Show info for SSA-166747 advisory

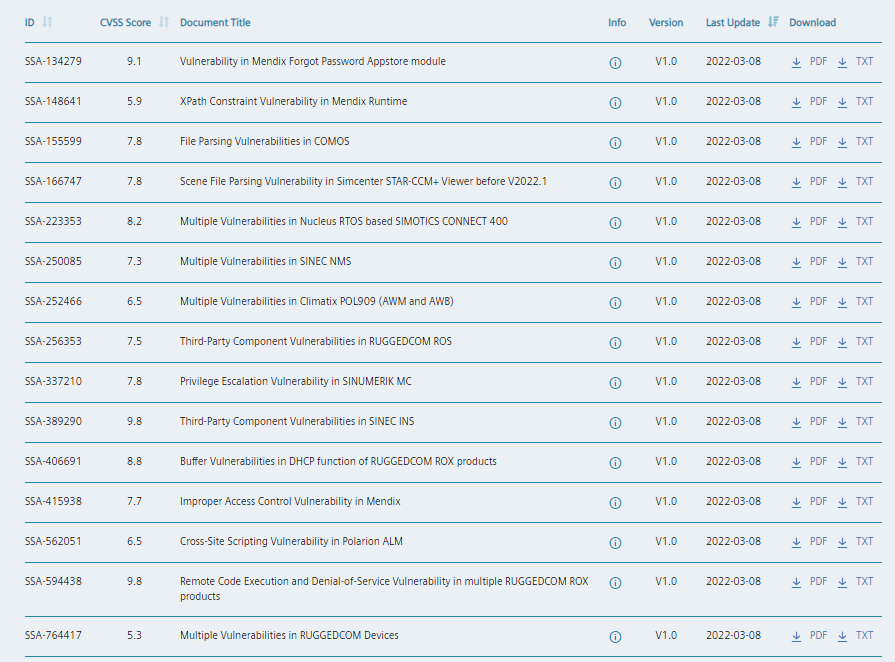pyautogui.click(x=615, y=183)
